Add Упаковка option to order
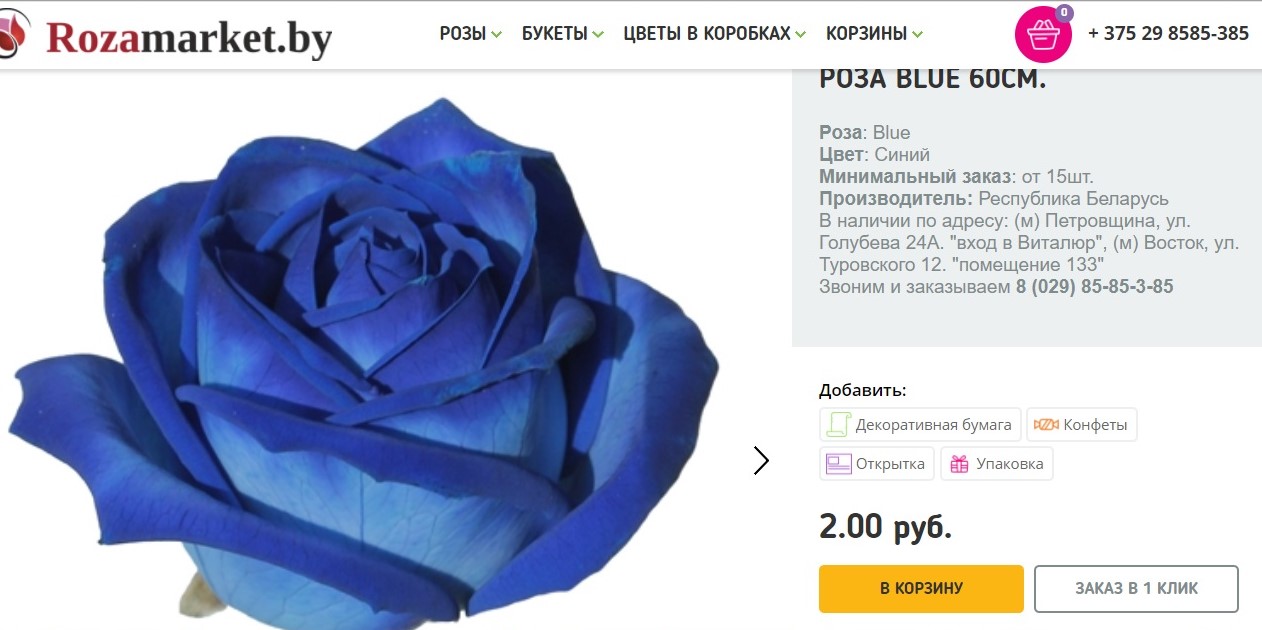Screen dimensions: 1262x630 [997, 464]
